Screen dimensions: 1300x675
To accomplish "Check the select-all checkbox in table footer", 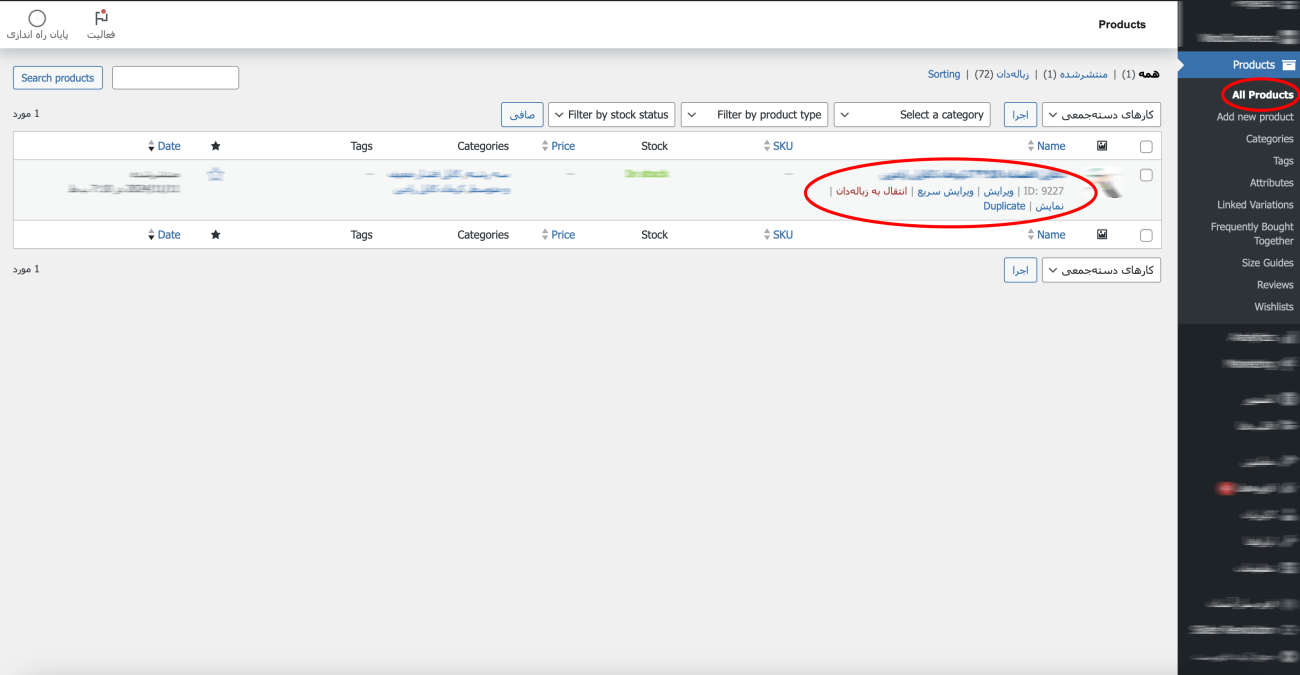I will [1146, 236].
